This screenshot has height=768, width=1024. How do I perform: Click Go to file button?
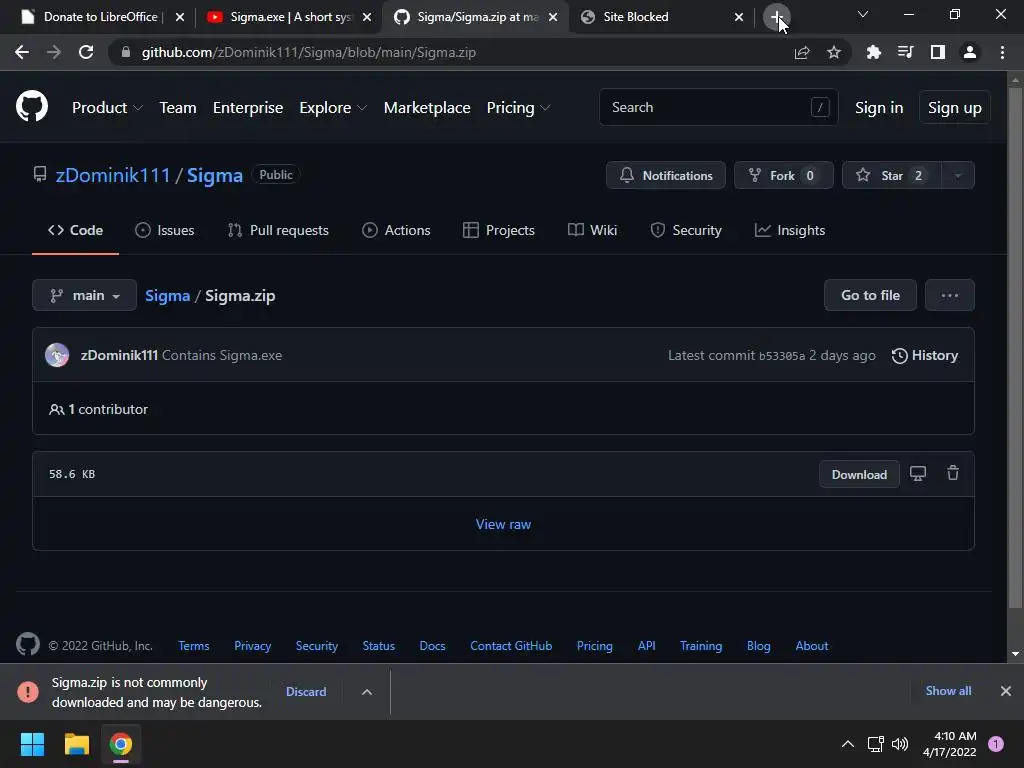870,295
